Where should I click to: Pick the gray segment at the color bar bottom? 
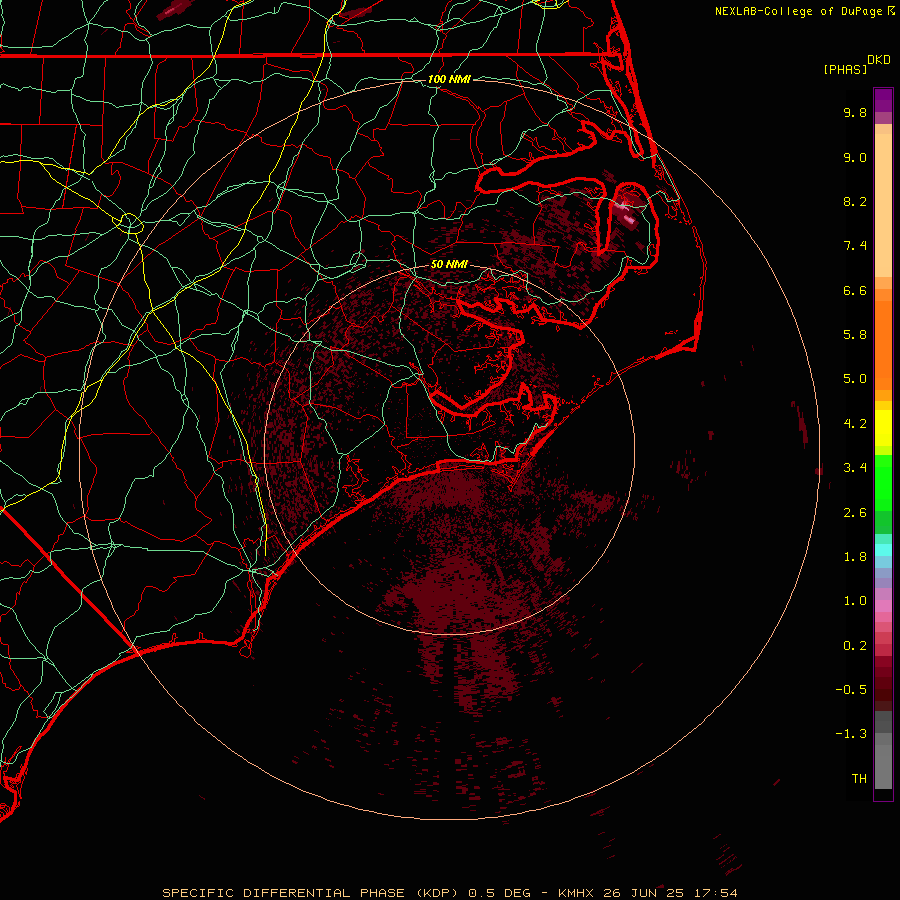tap(883, 766)
